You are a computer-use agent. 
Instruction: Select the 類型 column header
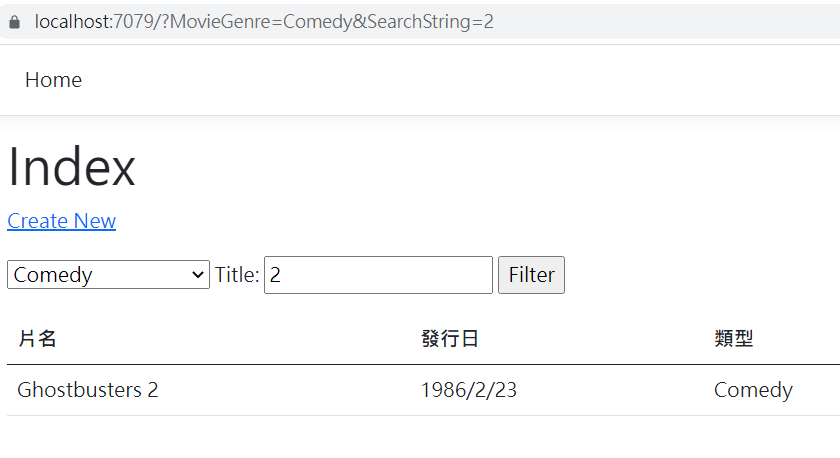[x=733, y=339]
